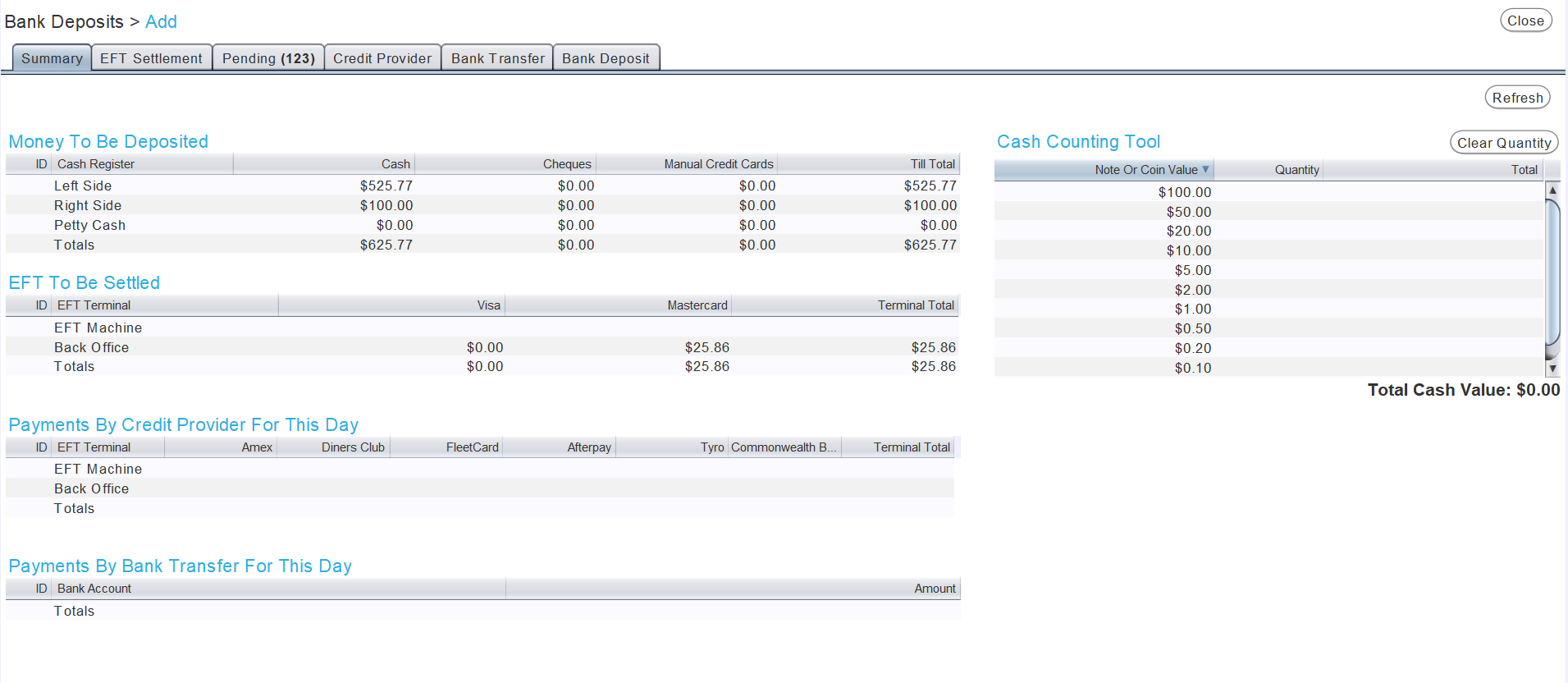
Task: Click the Commonwealth B... column header
Action: tap(784, 447)
